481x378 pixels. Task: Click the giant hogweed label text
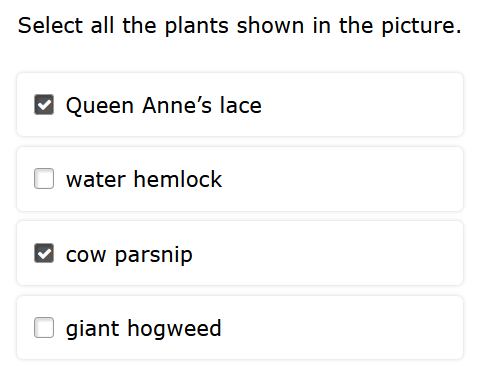pos(144,329)
